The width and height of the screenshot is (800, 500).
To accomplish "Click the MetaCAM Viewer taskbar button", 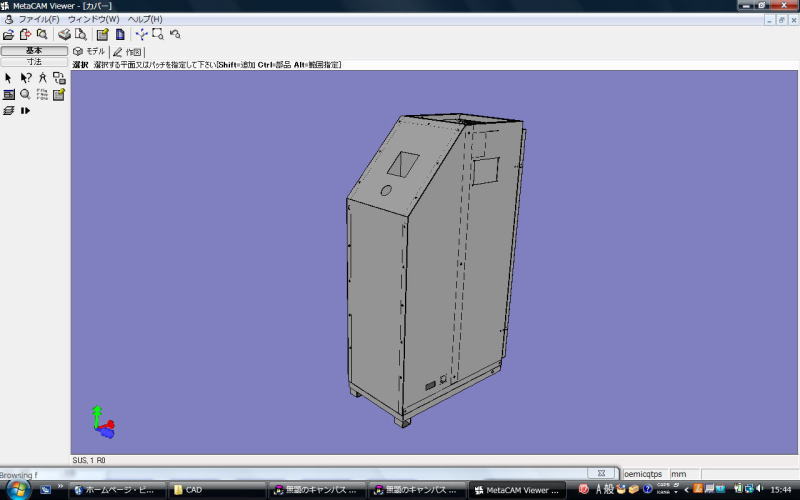I will pyautogui.click(x=517, y=490).
